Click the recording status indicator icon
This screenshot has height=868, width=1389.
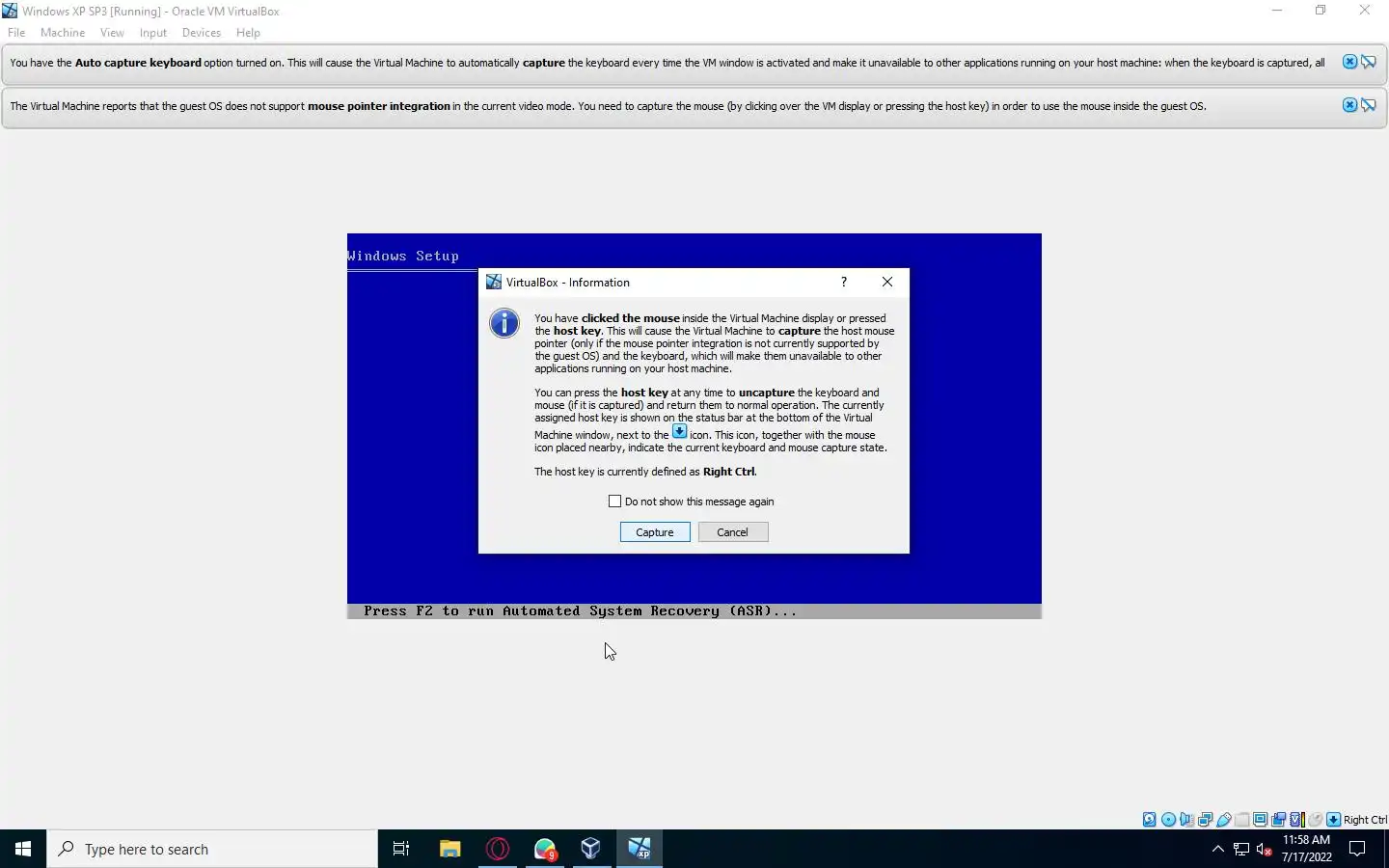point(1278,820)
